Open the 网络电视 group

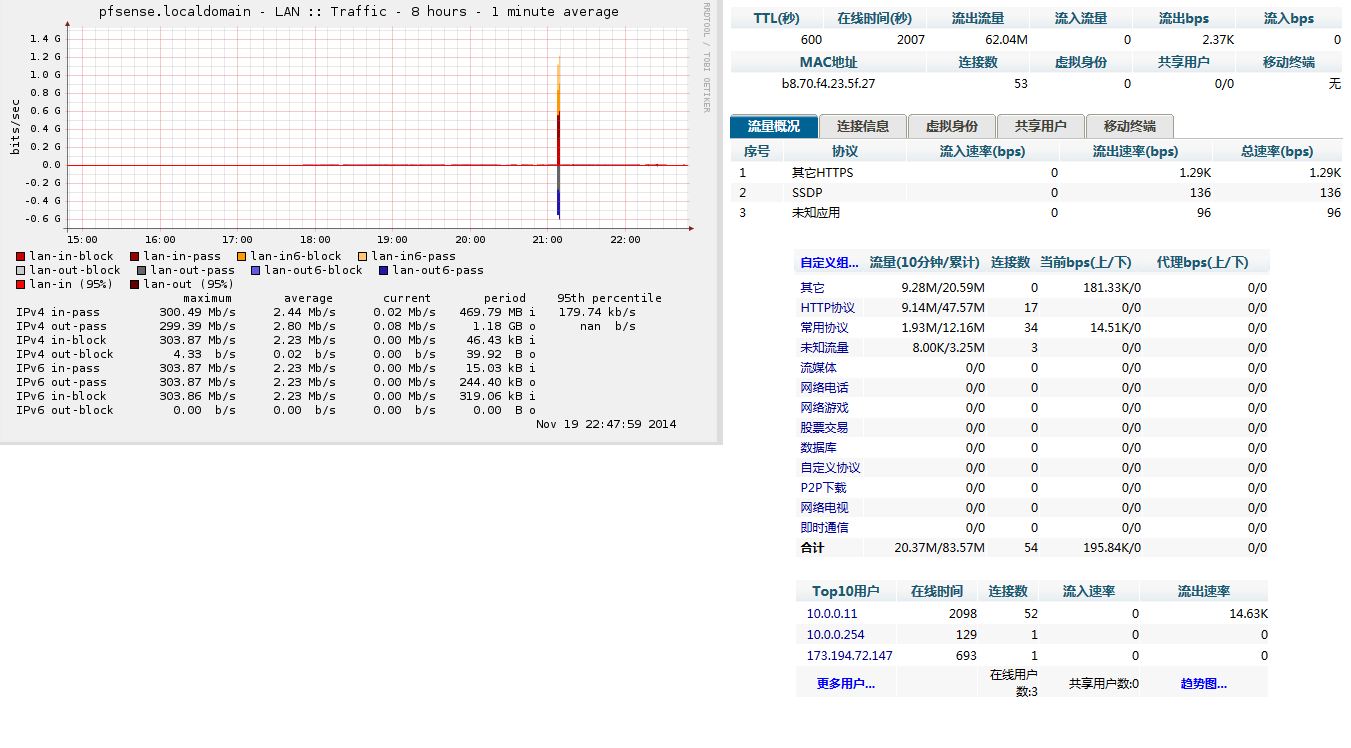pos(824,508)
